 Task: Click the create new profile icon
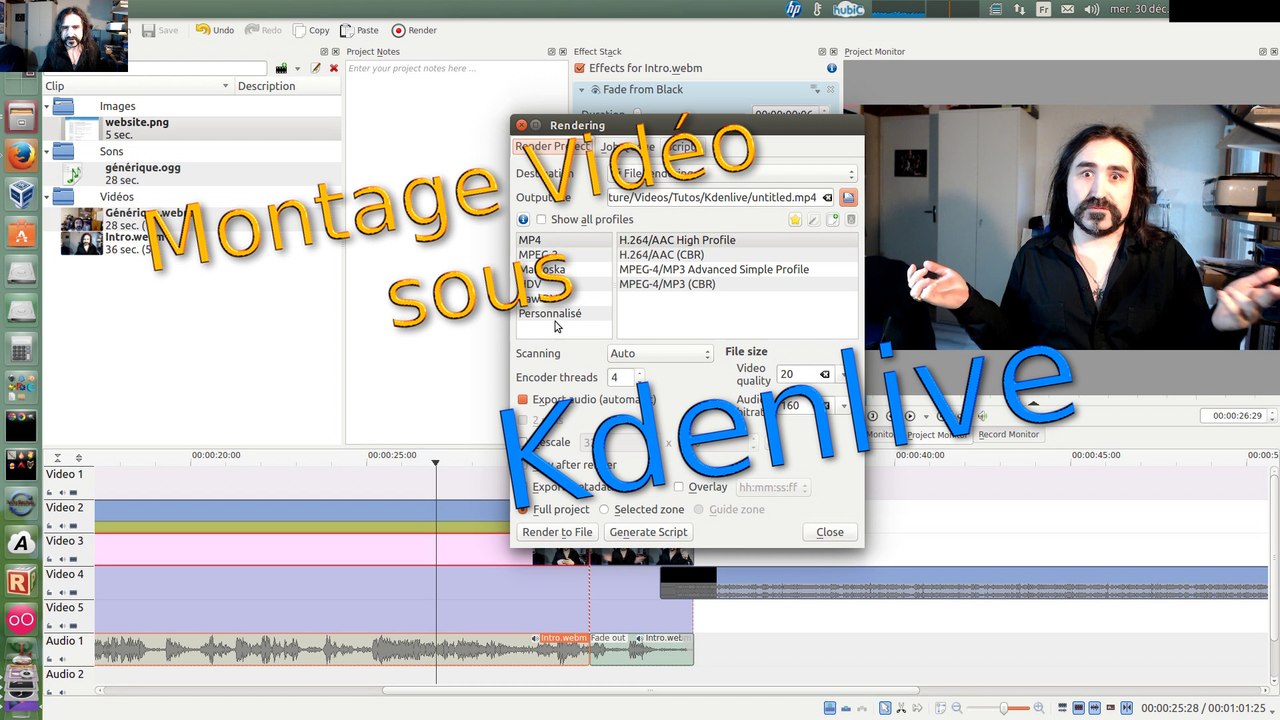(832, 219)
